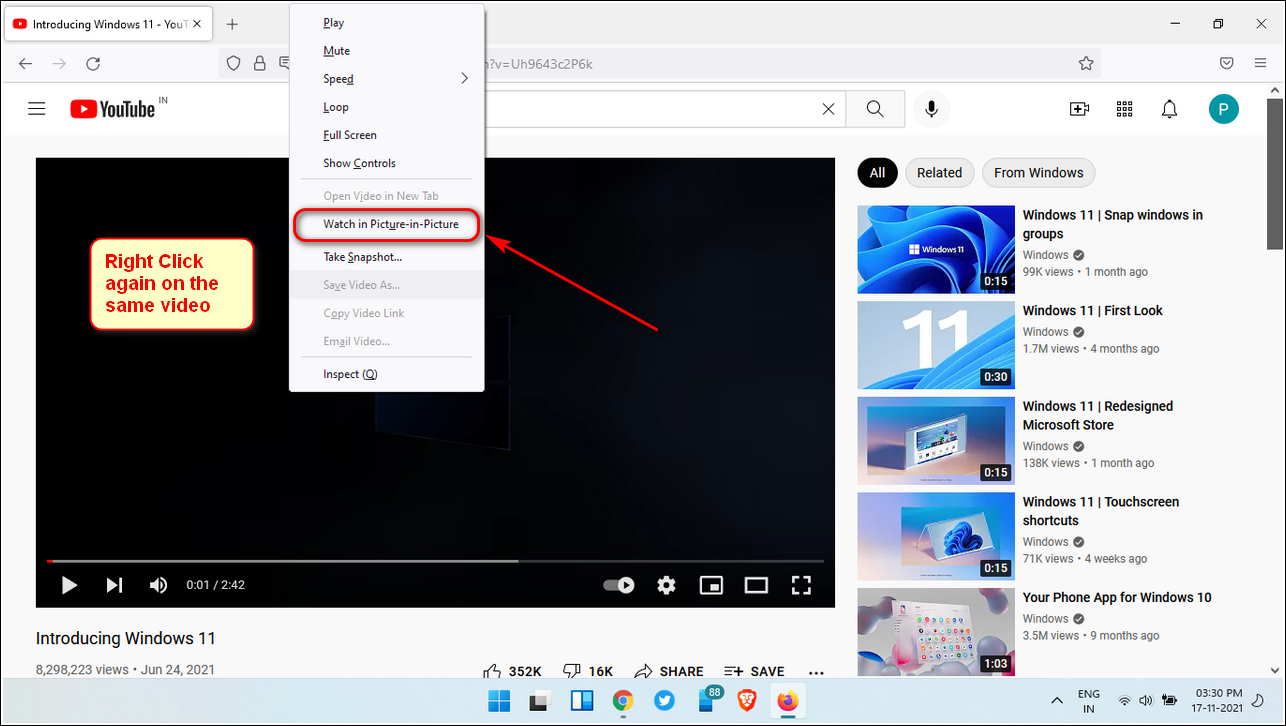
Task: Go to YouTube home via logo
Action: point(112,109)
